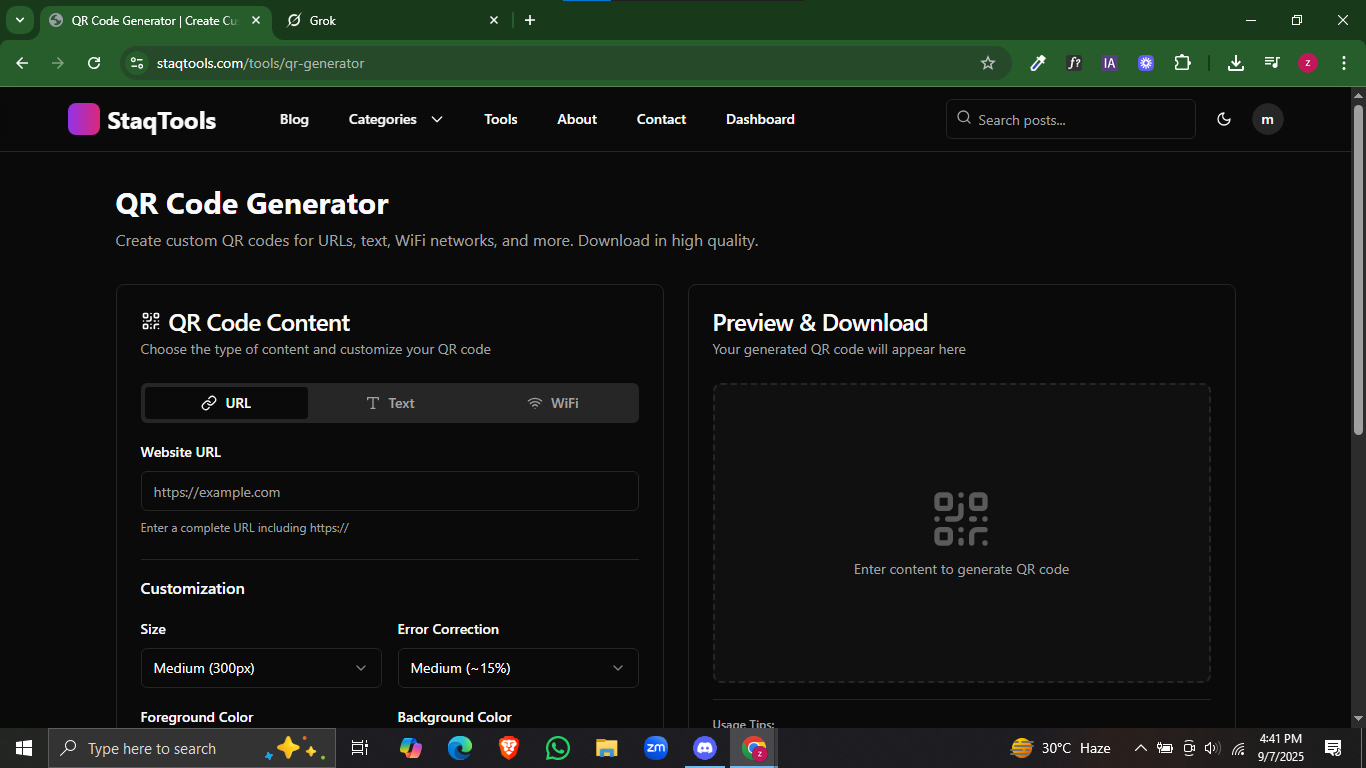Screen dimensions: 1366x768
Task: Open media controls icon in toolbar
Action: [x=1272, y=63]
